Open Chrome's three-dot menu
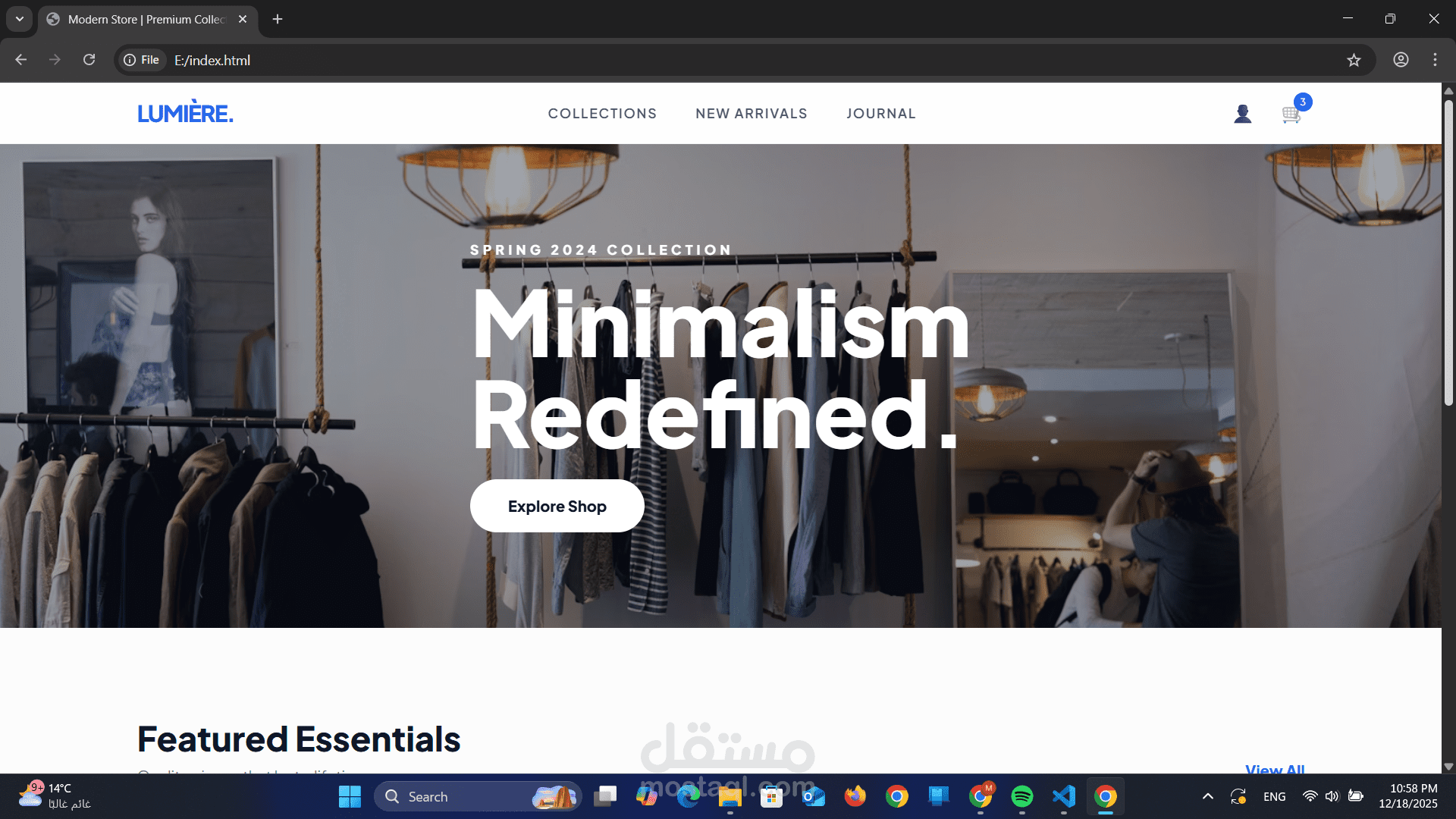The height and width of the screenshot is (819, 1456). tap(1435, 60)
